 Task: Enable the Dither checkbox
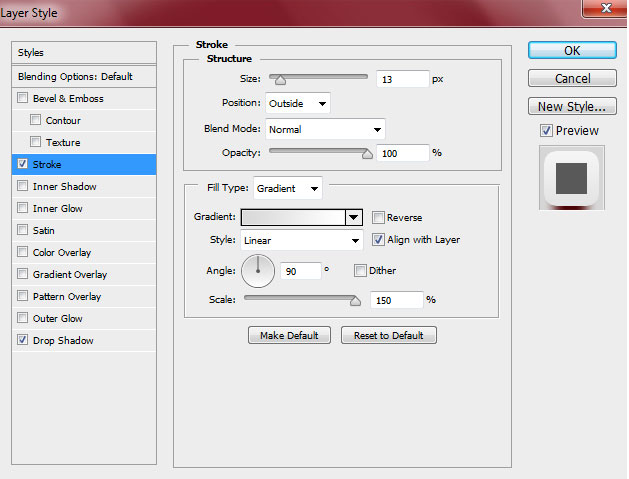tap(360, 270)
